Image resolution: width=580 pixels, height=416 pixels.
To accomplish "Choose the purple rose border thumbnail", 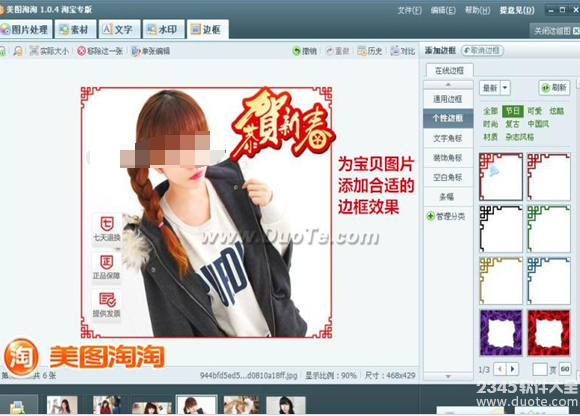I will pyautogui.click(x=501, y=333).
